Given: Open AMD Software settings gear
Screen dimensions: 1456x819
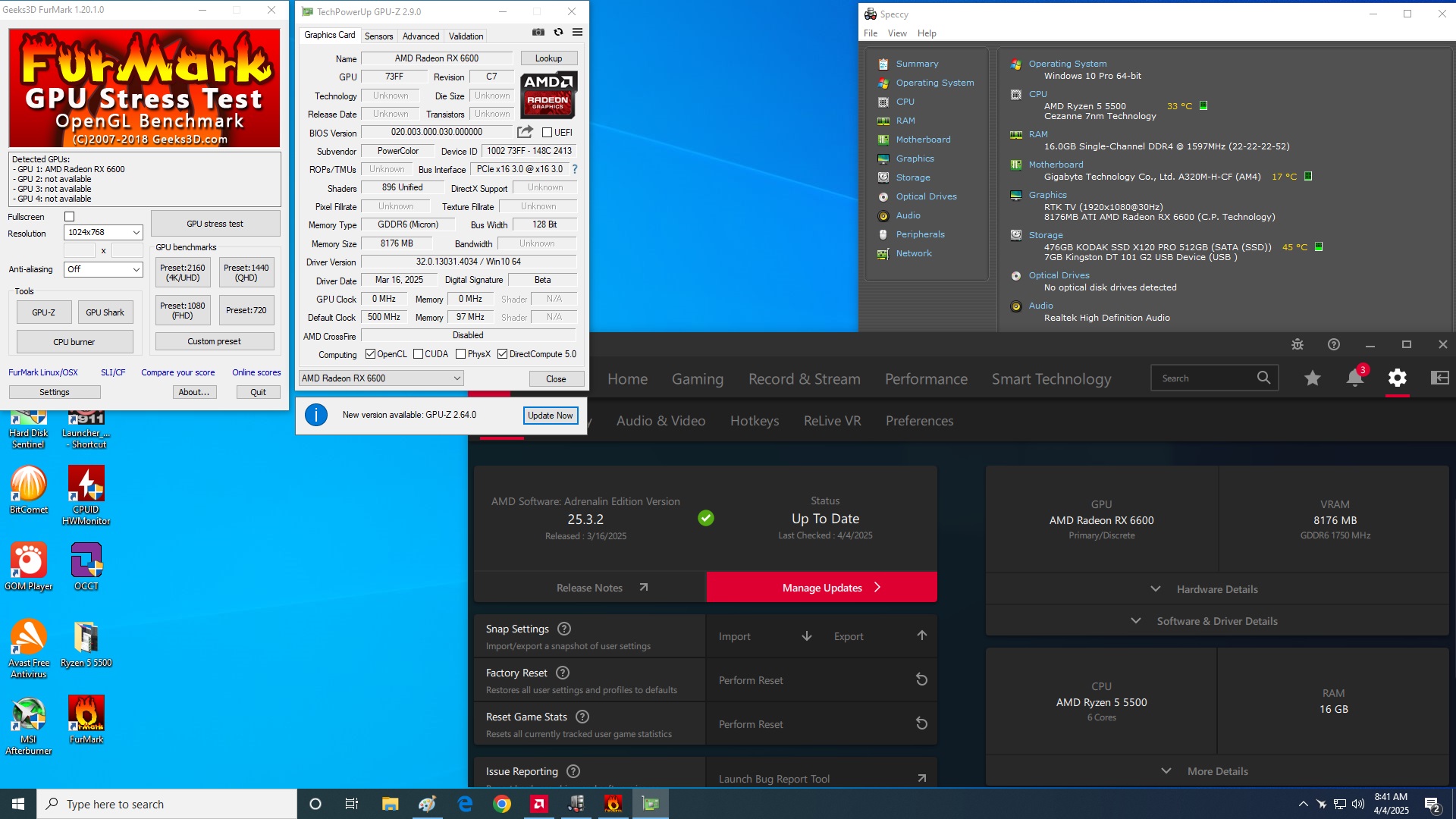Looking at the screenshot, I should [1398, 378].
